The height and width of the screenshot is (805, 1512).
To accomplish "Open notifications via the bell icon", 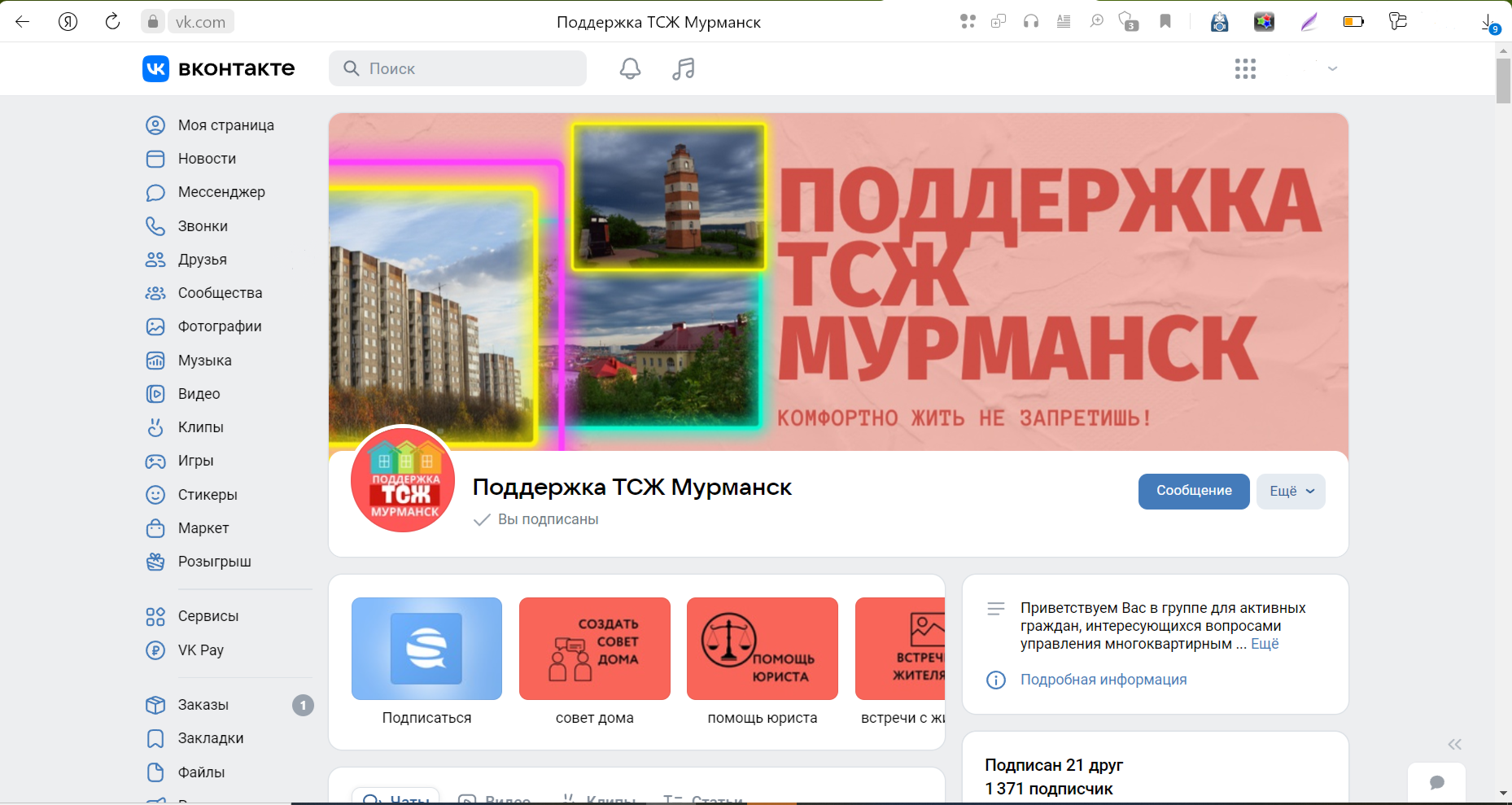I will 630,68.
